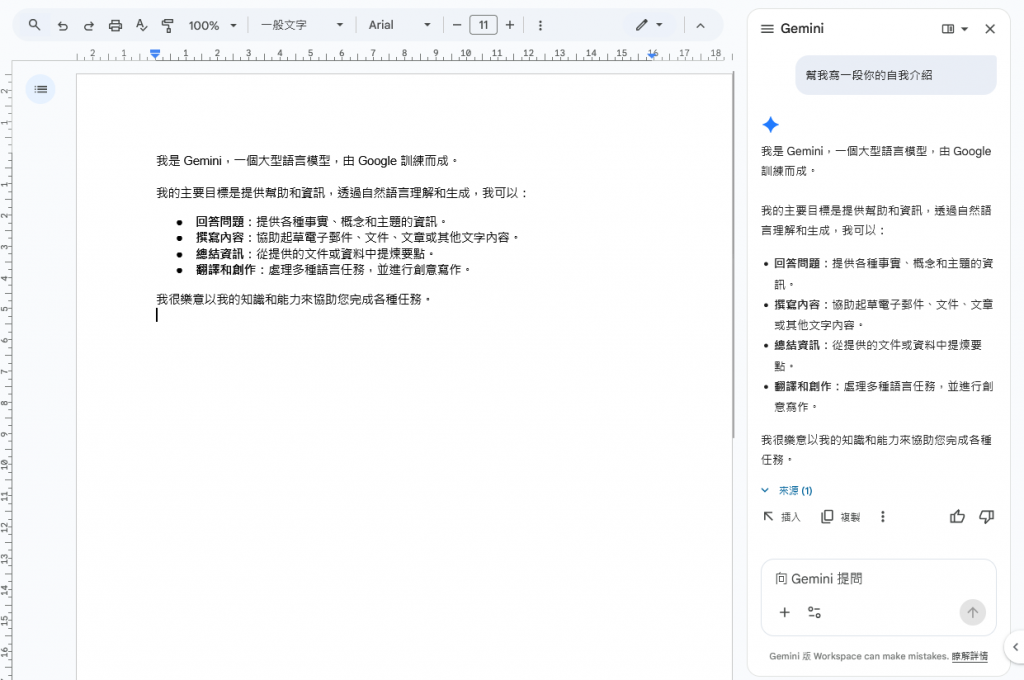The width and height of the screenshot is (1024, 680).
Task: Click the Gemini sparkle star icon
Action: pos(771,124)
